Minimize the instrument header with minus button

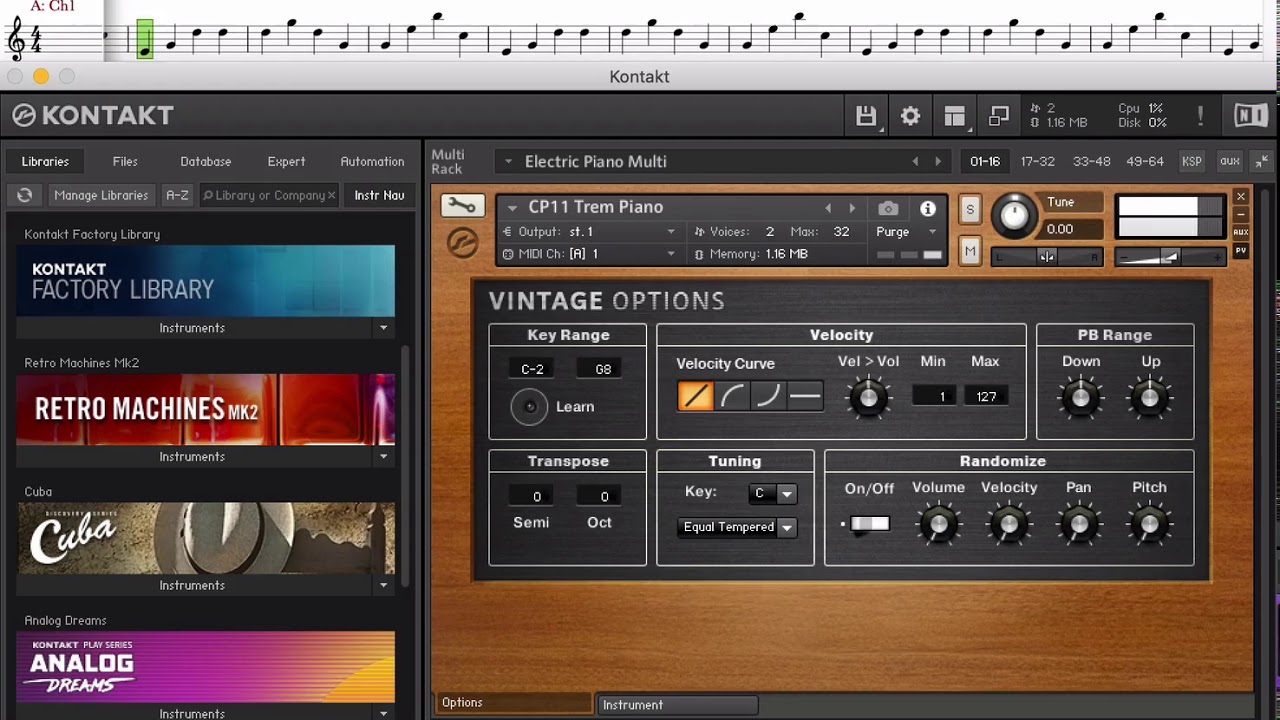point(1241,215)
